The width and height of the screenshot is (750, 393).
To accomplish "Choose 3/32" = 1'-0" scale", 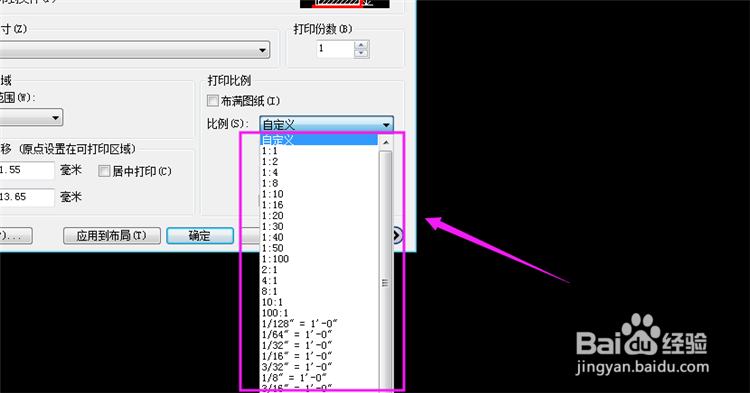I will pyautogui.click(x=319, y=367).
